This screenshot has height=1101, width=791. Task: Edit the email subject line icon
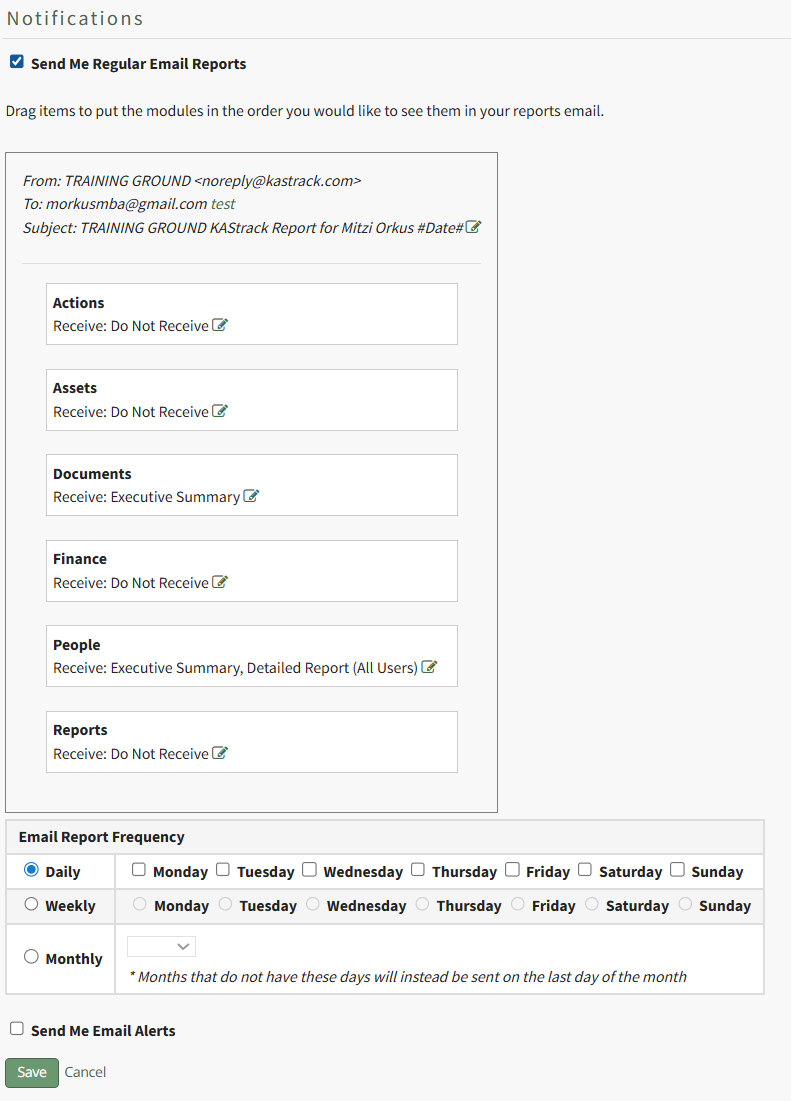473,227
